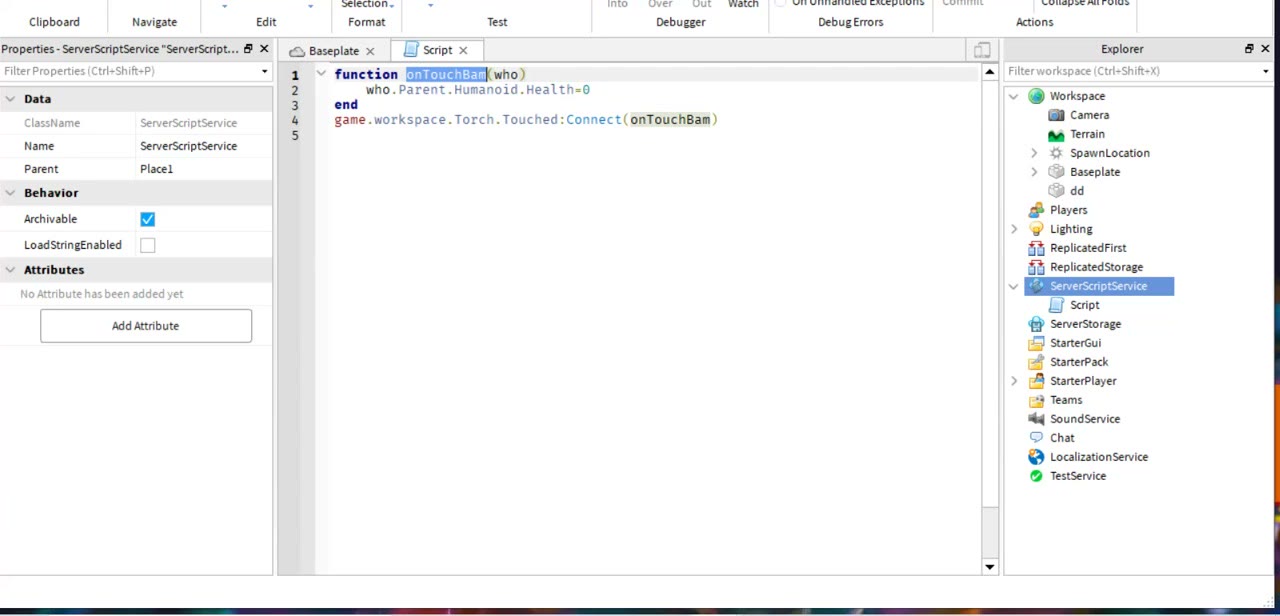Image resolution: width=1280 pixels, height=616 pixels.
Task: Click the split editor view icon
Action: [x=982, y=50]
